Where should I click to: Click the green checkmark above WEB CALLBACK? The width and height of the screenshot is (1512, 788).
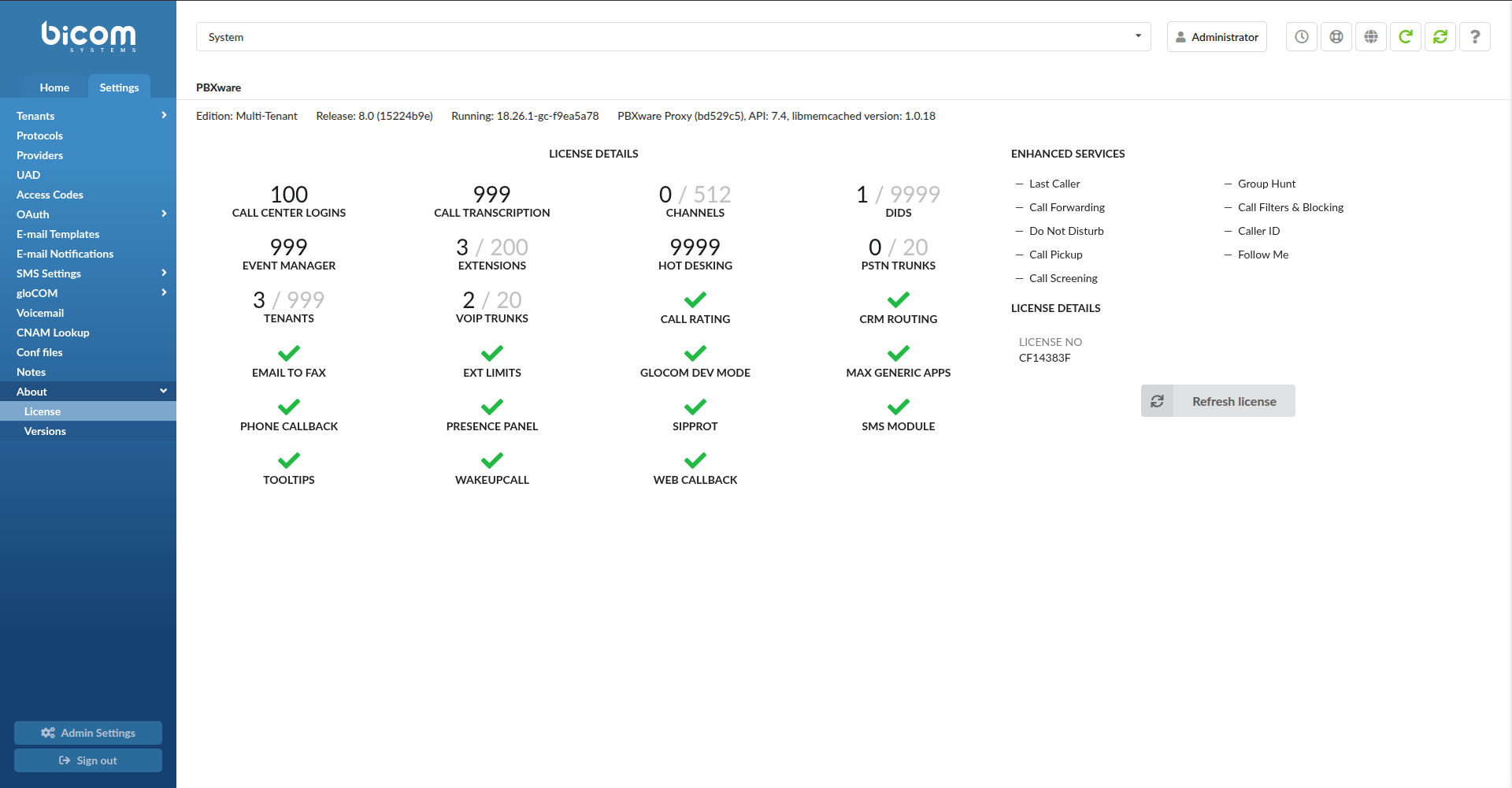tap(695, 460)
